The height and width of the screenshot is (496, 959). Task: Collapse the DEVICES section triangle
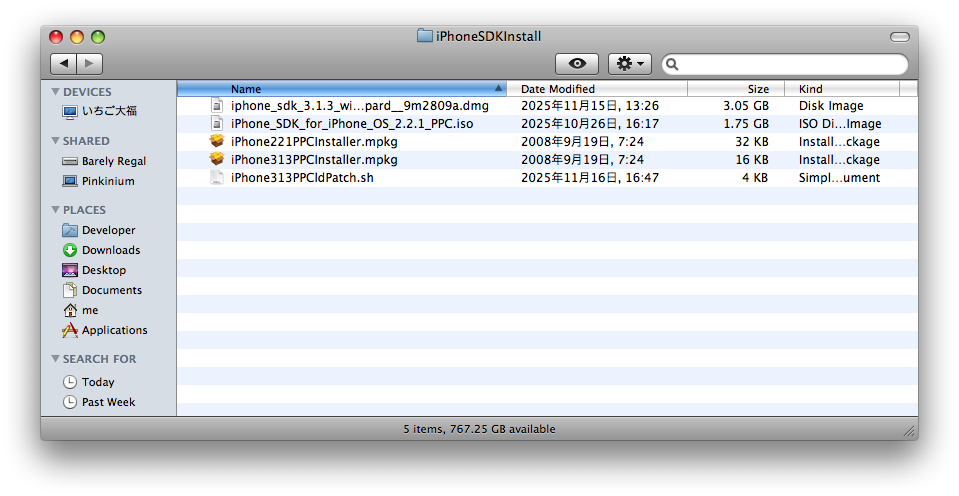[x=55, y=92]
